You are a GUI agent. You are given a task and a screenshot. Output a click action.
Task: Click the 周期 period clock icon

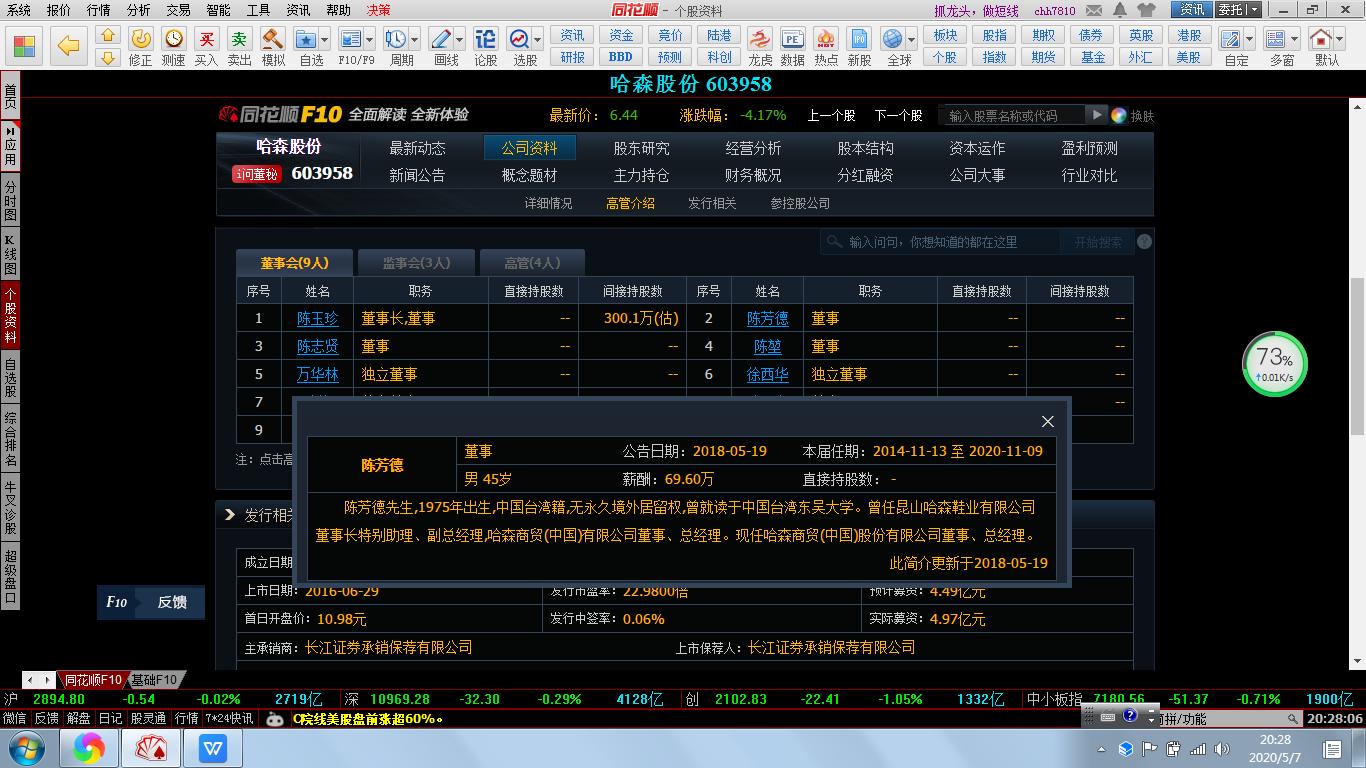(x=396, y=40)
